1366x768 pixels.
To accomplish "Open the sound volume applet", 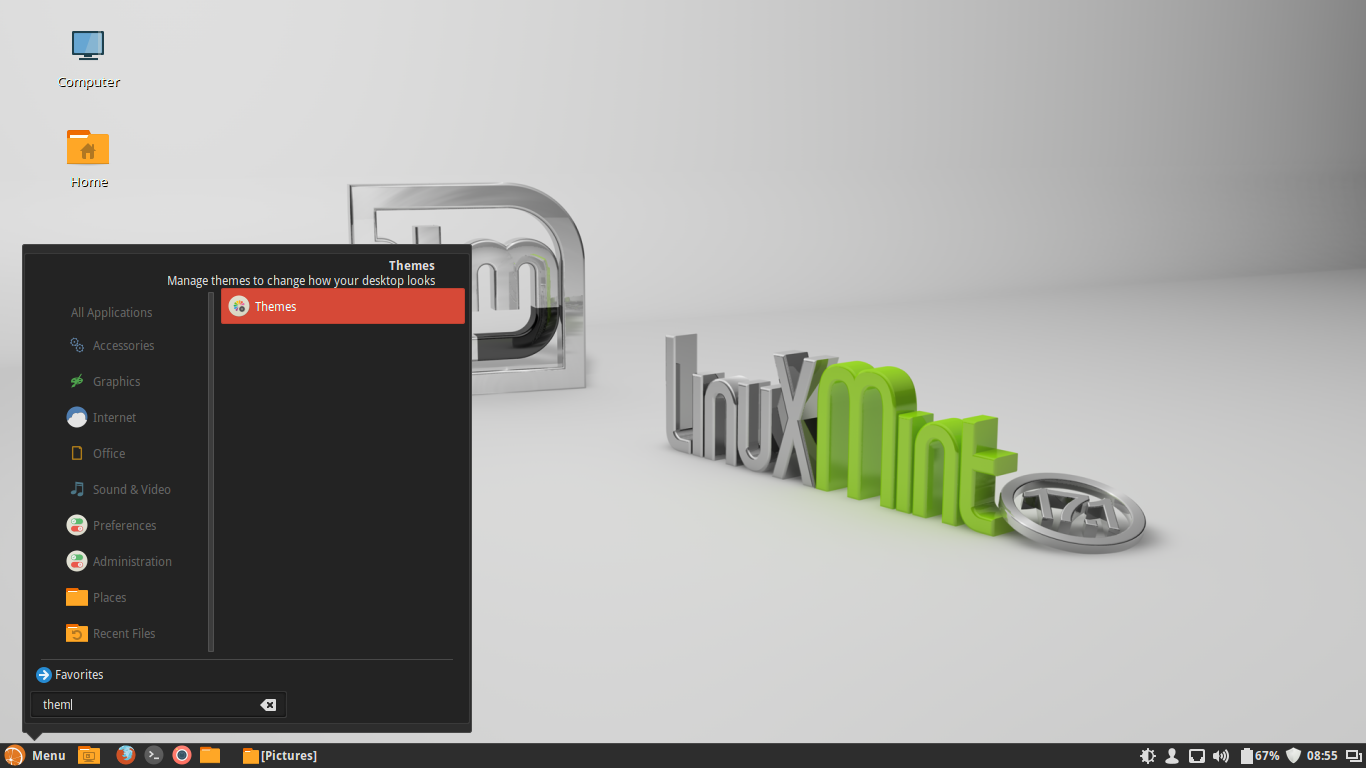I will coord(1221,756).
